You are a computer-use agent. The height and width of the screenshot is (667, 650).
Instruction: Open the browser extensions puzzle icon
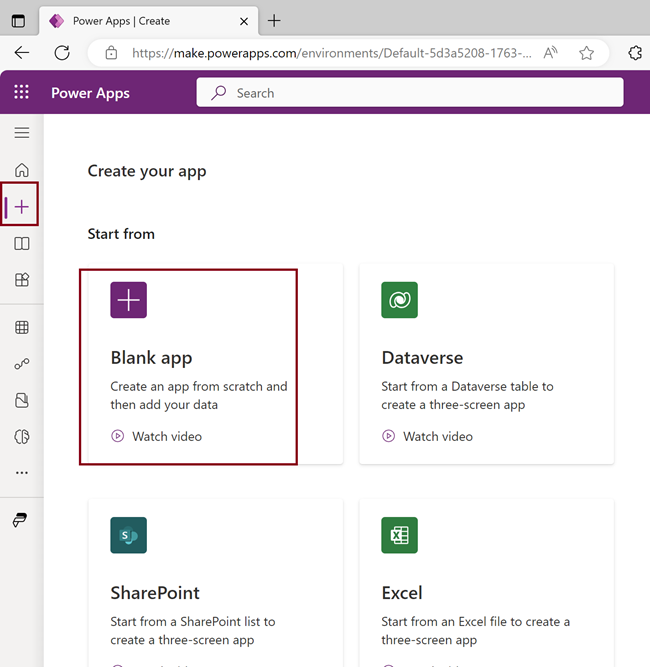coord(635,53)
